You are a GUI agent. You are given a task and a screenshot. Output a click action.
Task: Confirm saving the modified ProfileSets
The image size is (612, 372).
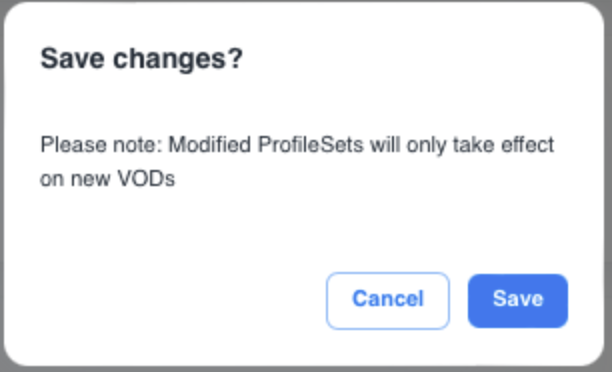coord(518,301)
